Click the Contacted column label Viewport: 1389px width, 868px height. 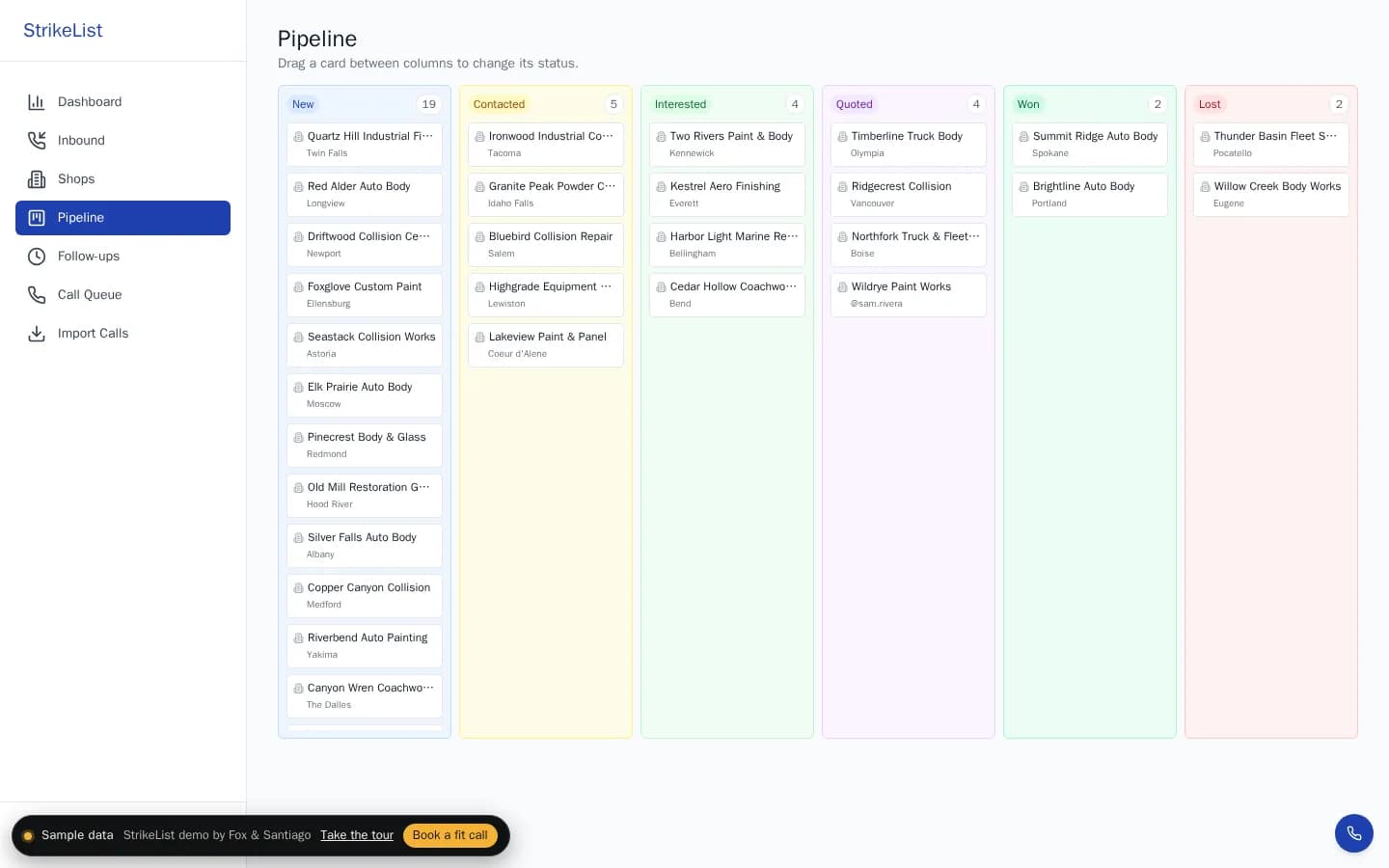click(x=499, y=104)
